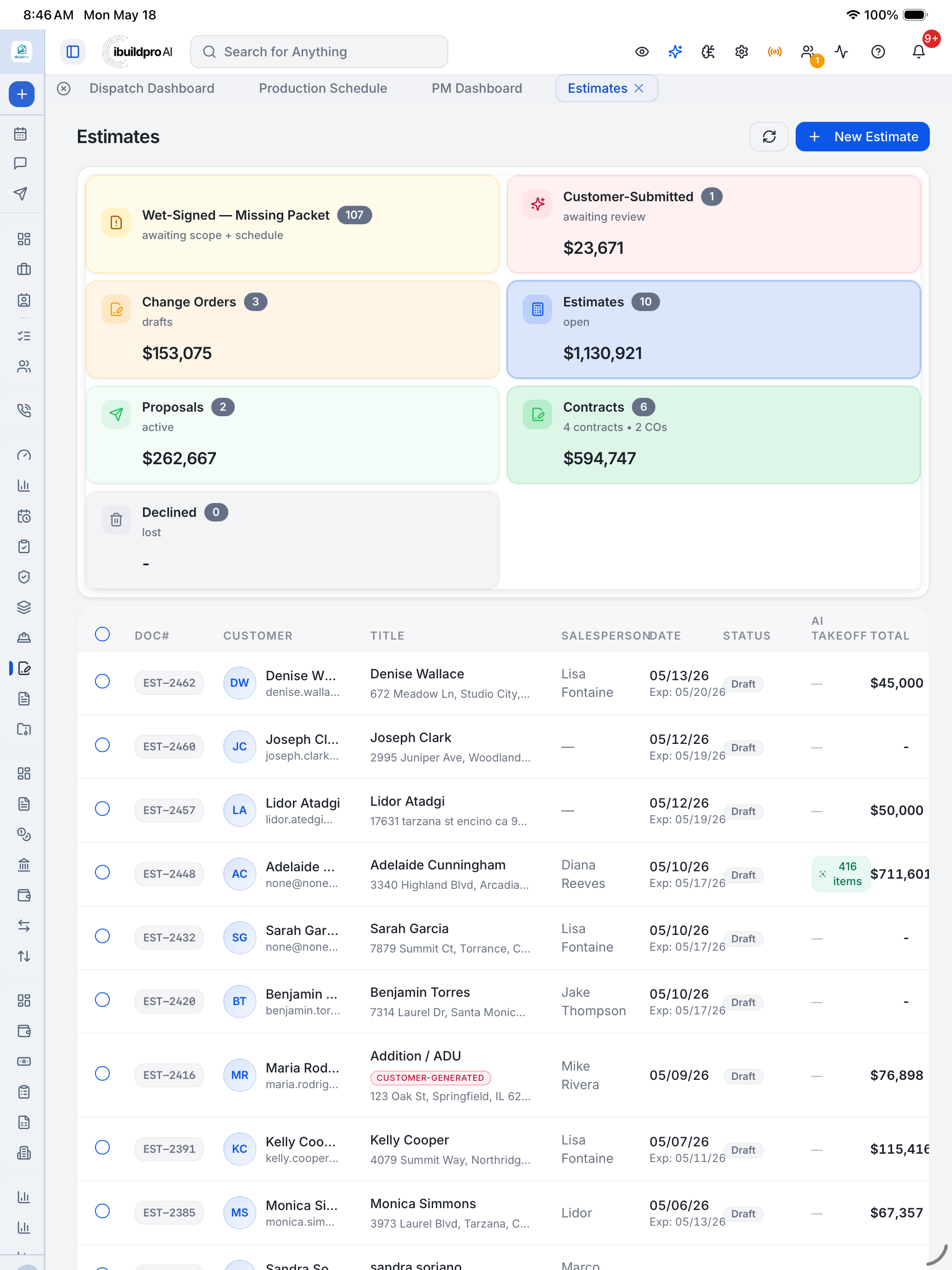Open the settings gear icon

coord(741,52)
